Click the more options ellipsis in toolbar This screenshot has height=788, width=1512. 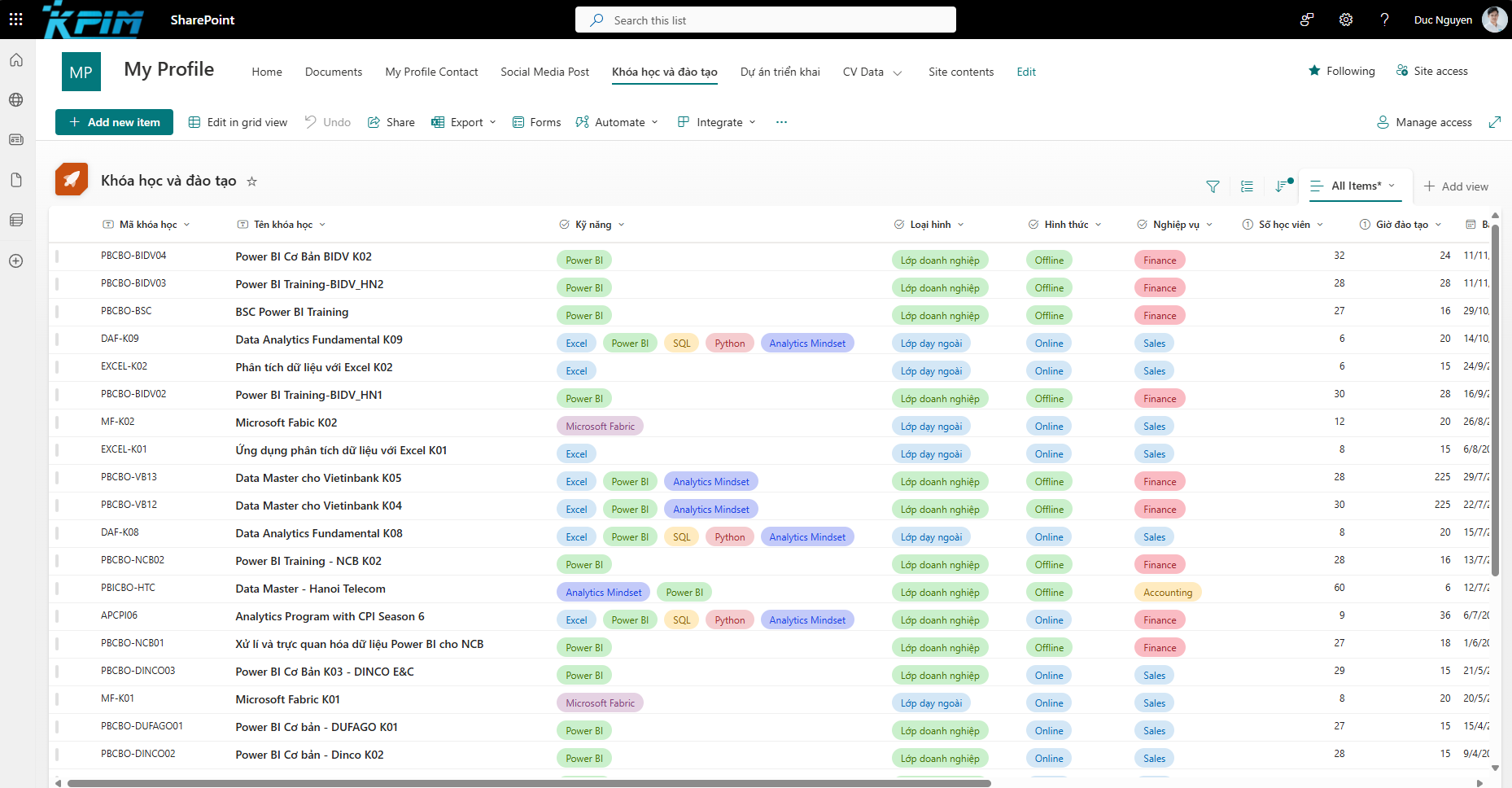pyautogui.click(x=781, y=122)
